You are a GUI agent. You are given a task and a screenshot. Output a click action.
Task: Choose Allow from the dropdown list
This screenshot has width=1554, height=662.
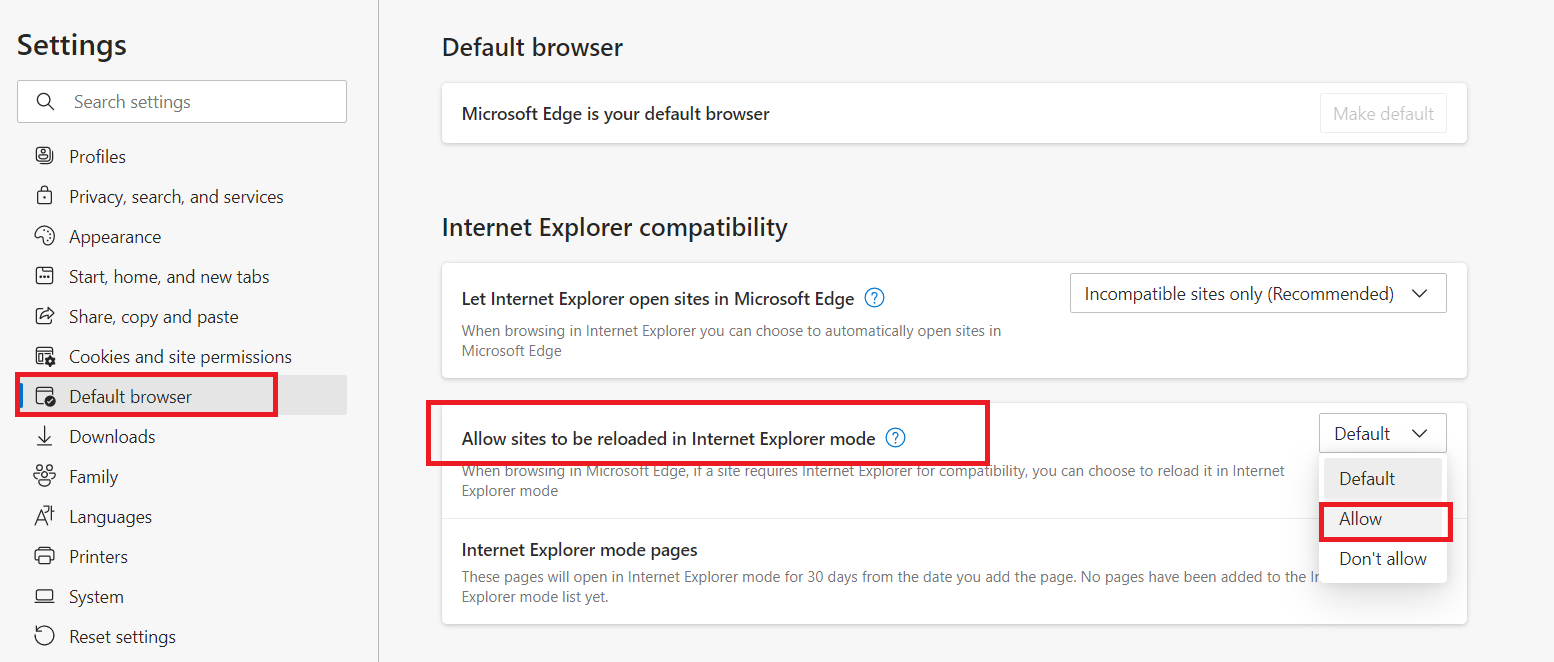1361,519
